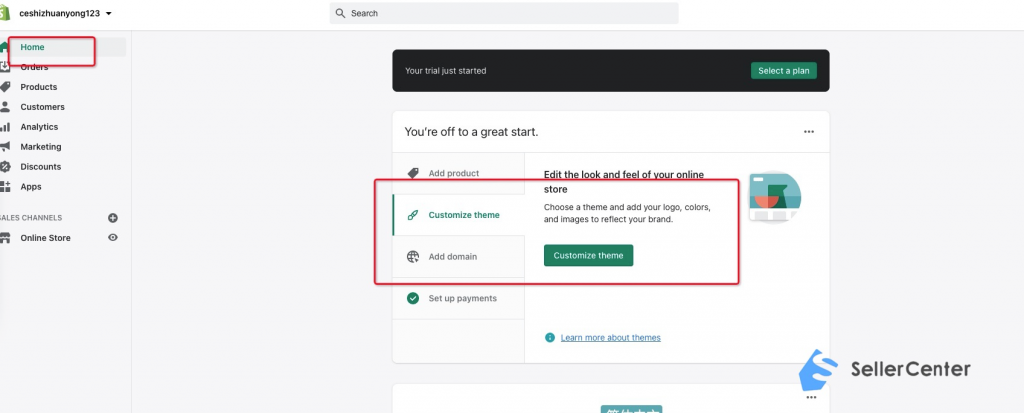The width and height of the screenshot is (1024, 413).
Task: Click the Set up payments green checkmark
Action: coord(413,298)
